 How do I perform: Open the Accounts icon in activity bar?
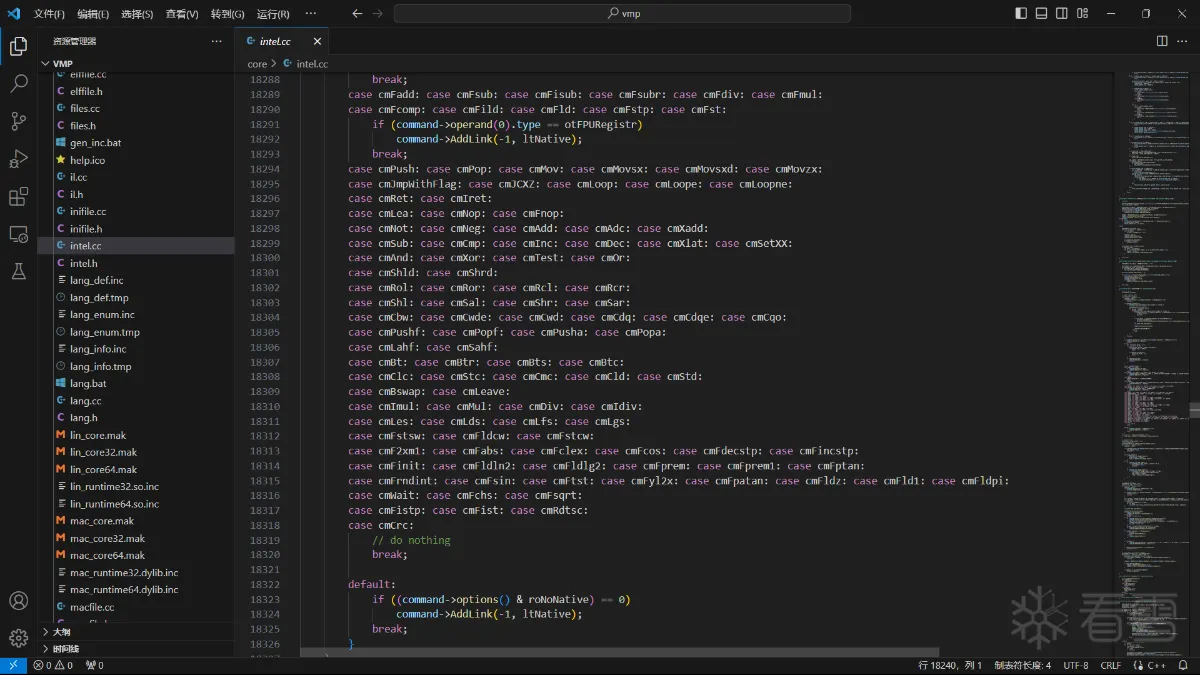point(18,601)
